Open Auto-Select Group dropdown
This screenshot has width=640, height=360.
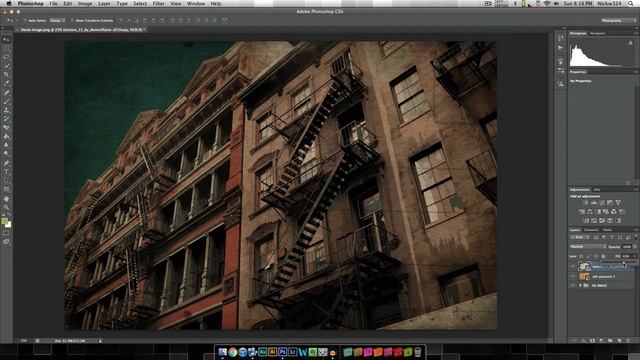57,20
